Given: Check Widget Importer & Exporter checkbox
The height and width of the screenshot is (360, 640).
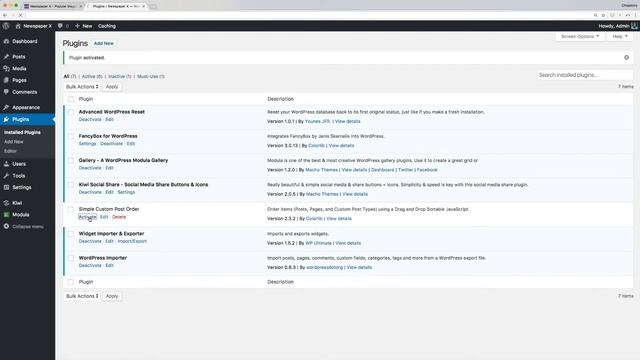Looking at the screenshot, I should coord(71,234).
